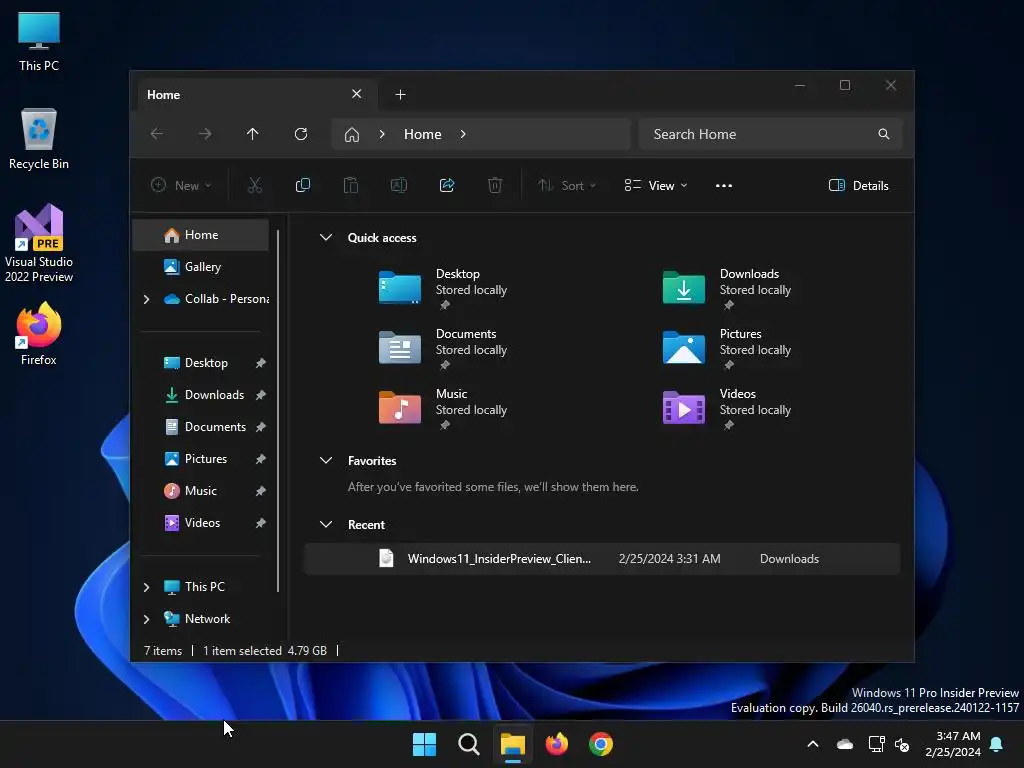Image resolution: width=1024 pixels, height=768 pixels.
Task: Launch Chrome from the taskbar
Action: pyautogui.click(x=601, y=744)
